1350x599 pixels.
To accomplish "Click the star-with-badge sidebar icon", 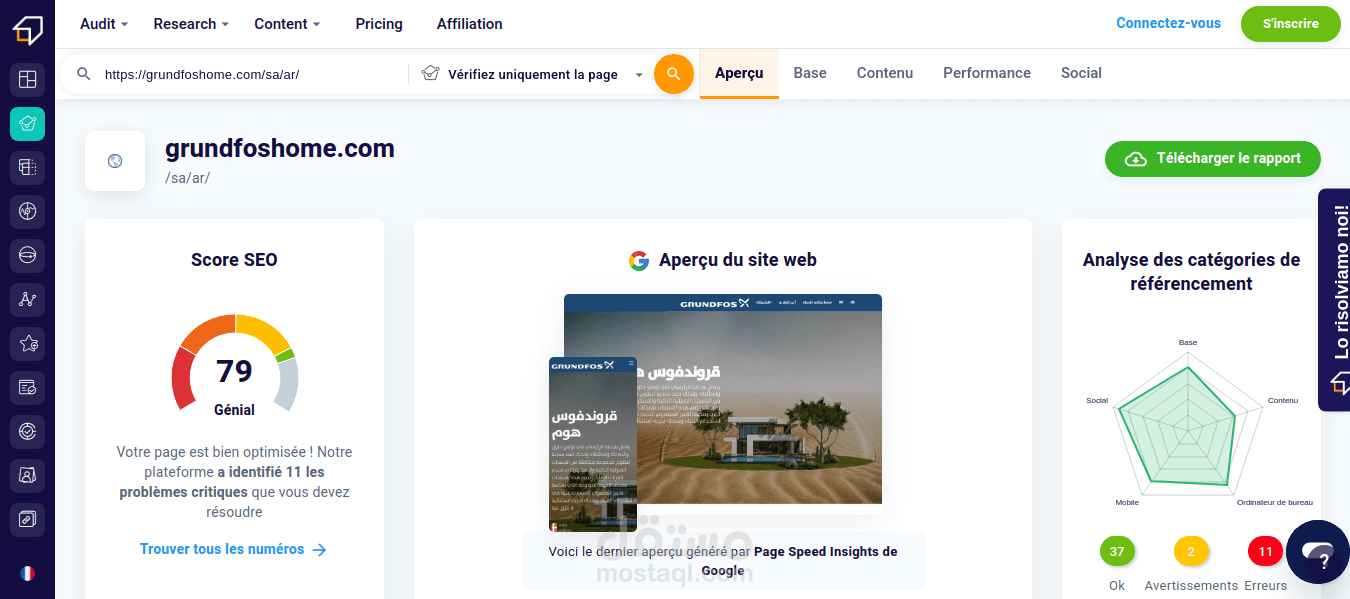I will [27, 343].
